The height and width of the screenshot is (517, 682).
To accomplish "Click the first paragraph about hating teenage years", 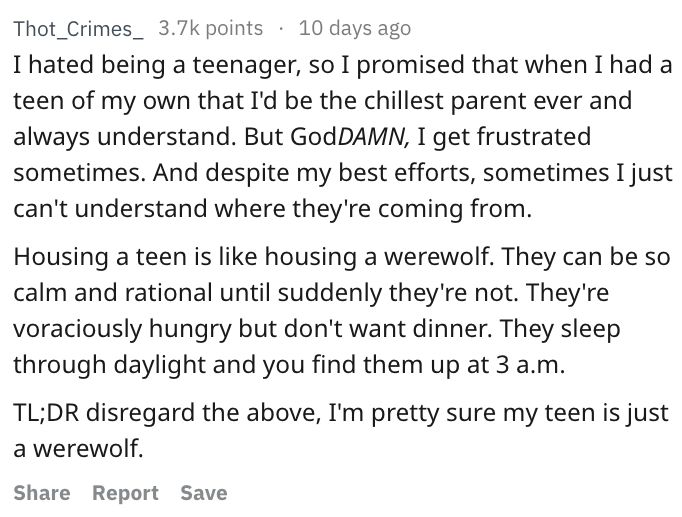I will 343,137.
